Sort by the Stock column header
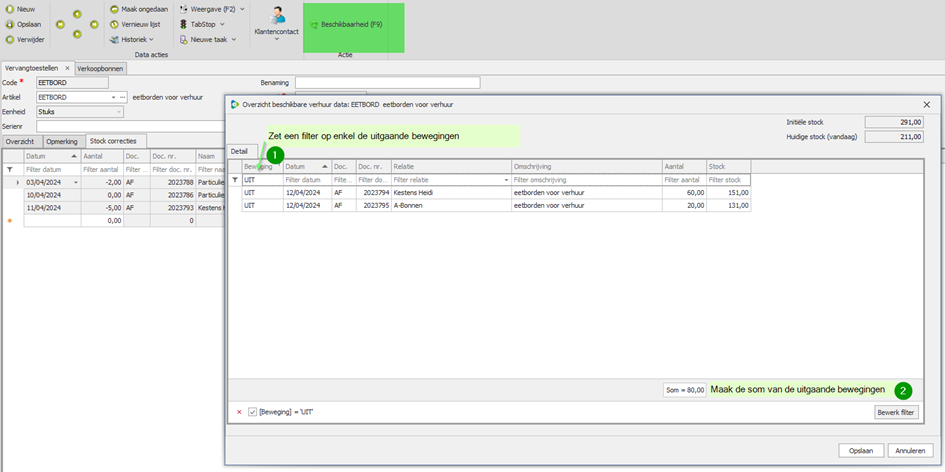 pos(729,166)
